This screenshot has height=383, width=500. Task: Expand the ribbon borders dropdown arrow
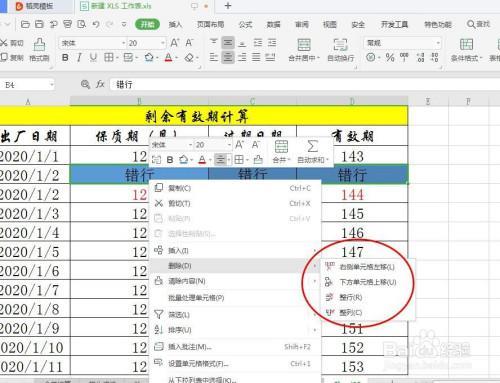click(117, 58)
